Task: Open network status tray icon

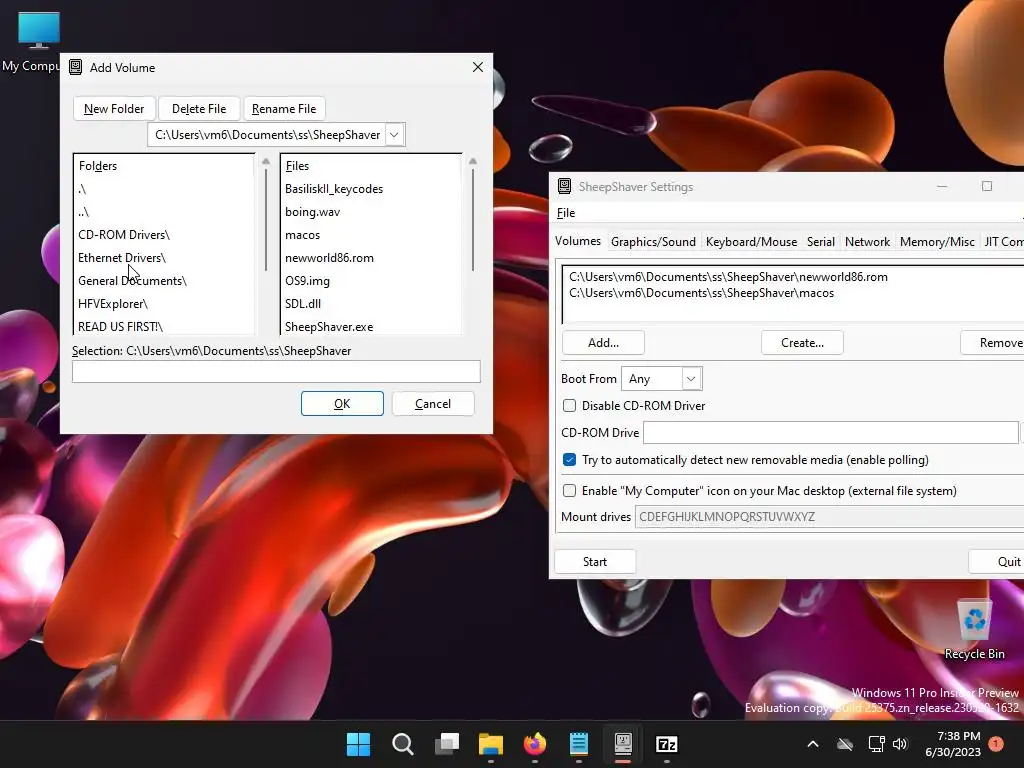Action: 876,744
